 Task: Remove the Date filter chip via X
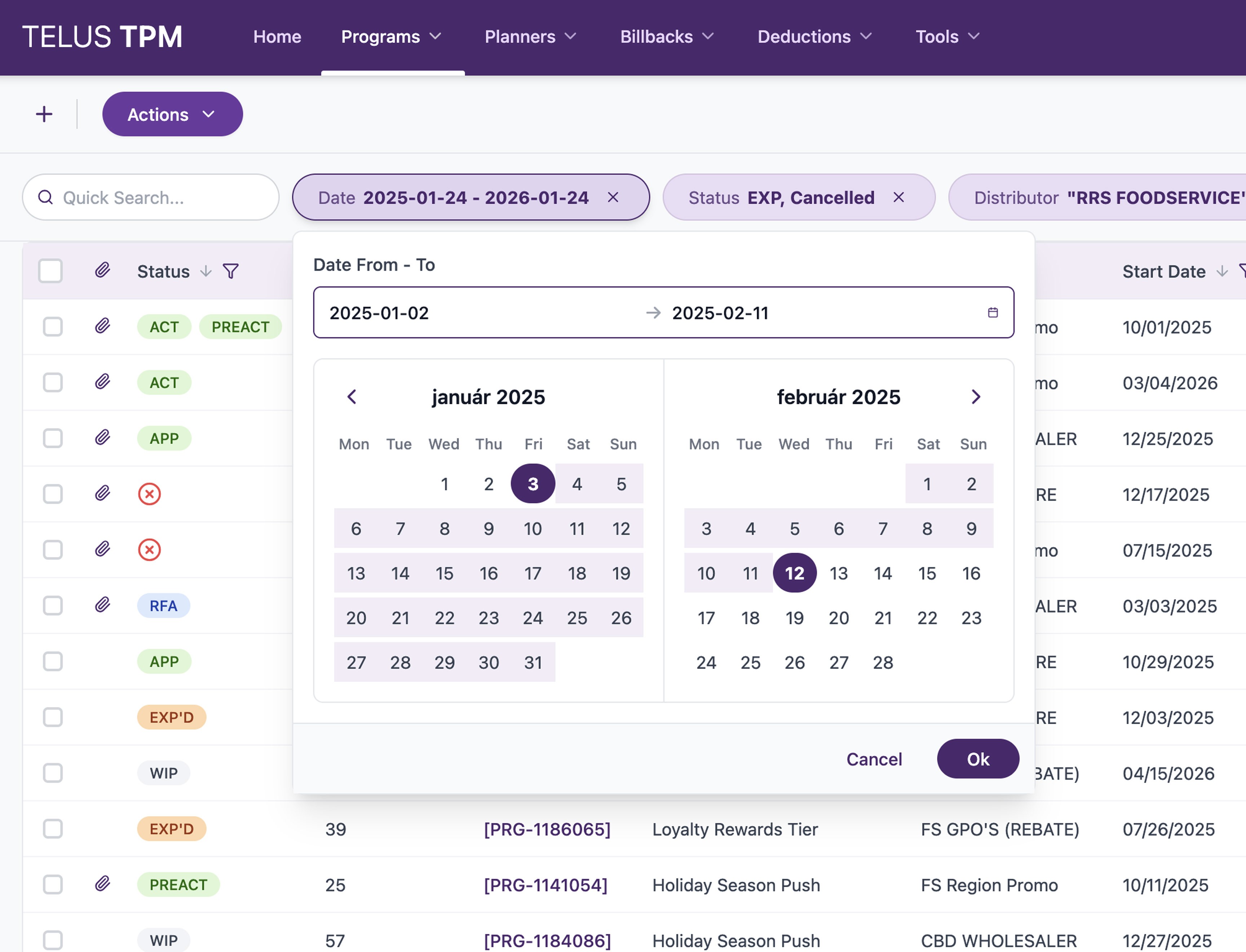613,197
